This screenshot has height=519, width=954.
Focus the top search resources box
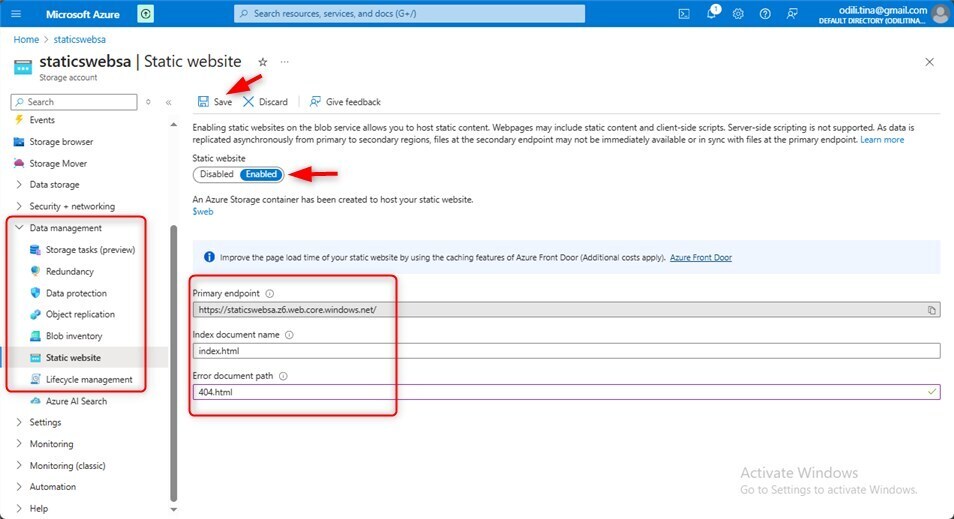(409, 13)
